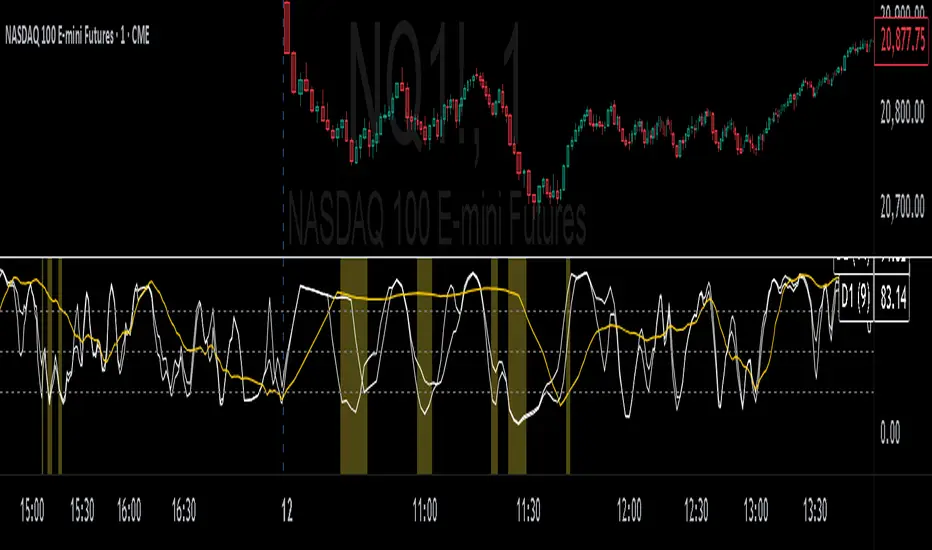Viewport: 932px width, 550px height.
Task: Click the NASDAQ 100 E-mini Futures symbol title
Action: coord(77,36)
